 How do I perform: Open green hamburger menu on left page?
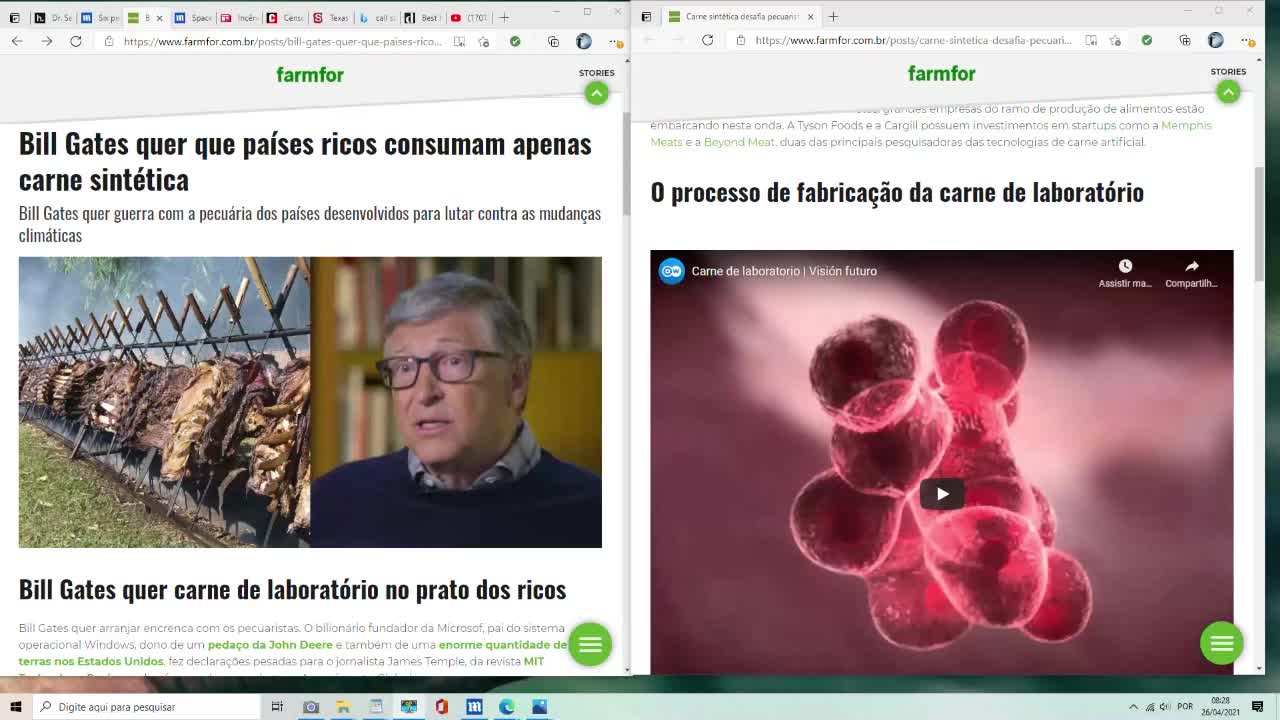click(590, 644)
